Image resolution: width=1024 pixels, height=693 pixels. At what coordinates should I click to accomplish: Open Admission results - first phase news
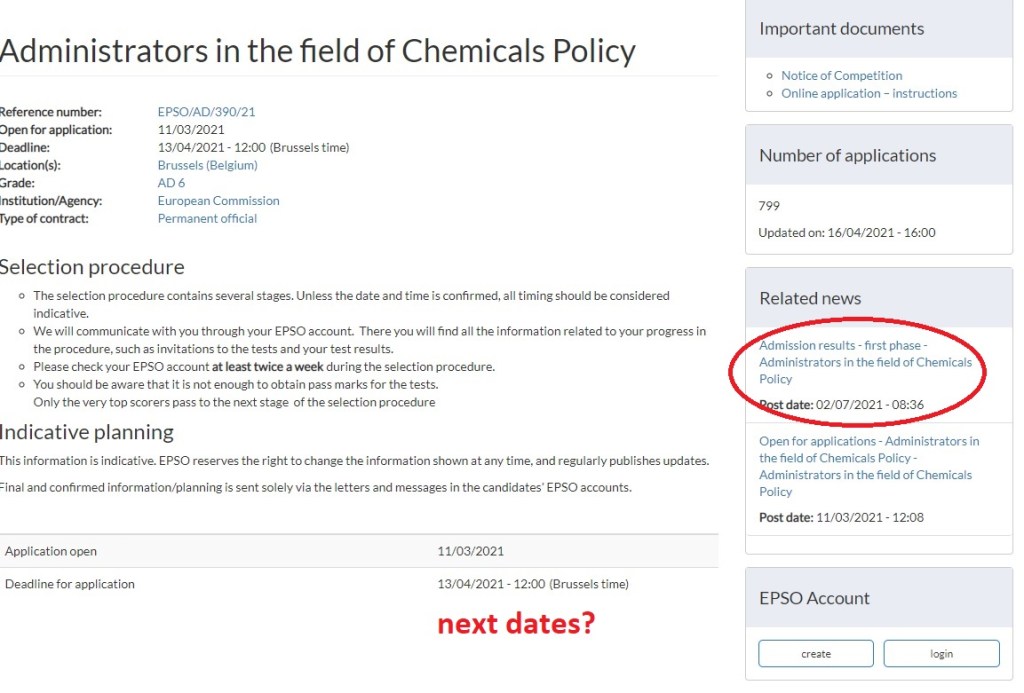click(x=865, y=362)
